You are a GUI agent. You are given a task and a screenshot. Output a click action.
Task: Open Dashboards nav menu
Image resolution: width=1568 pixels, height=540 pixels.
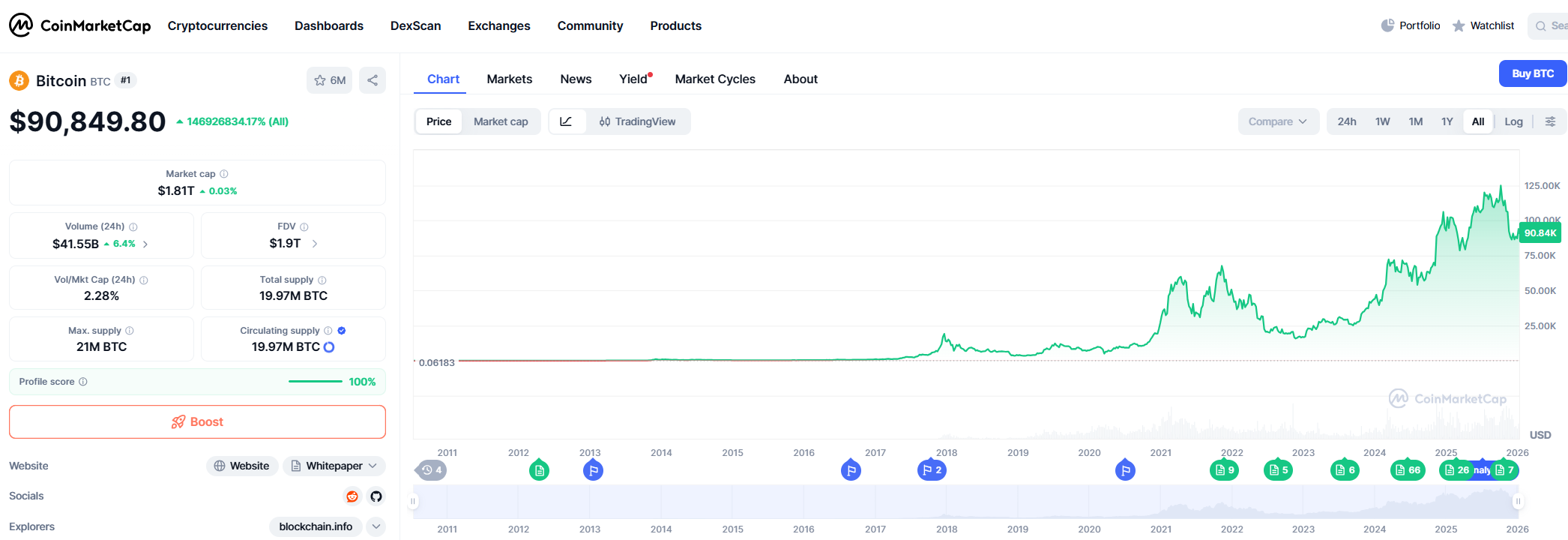(329, 25)
